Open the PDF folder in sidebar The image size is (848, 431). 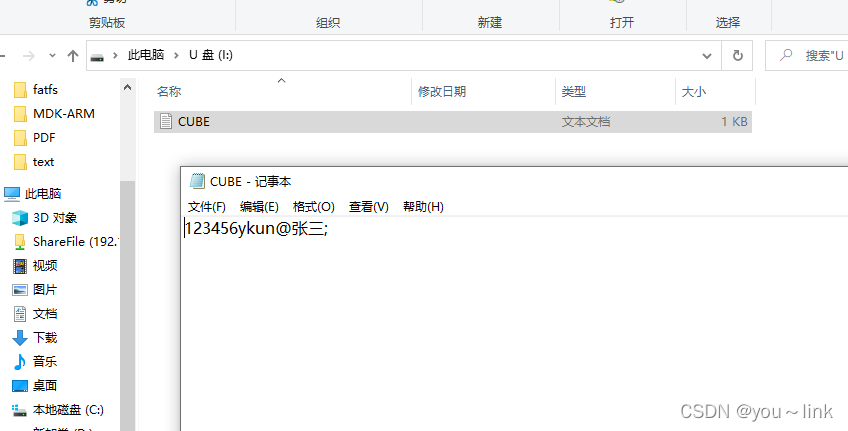pos(35,137)
